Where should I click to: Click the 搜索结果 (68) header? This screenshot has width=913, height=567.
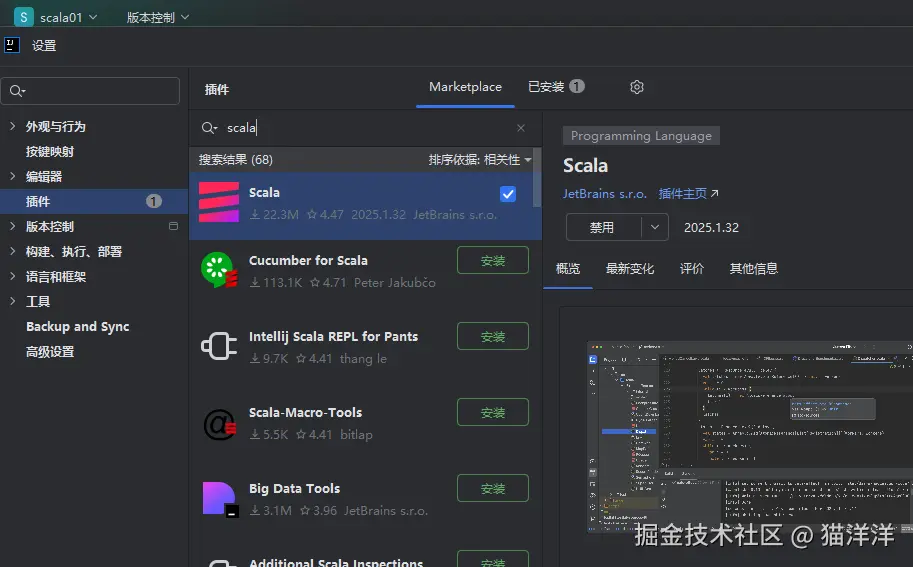coord(235,160)
